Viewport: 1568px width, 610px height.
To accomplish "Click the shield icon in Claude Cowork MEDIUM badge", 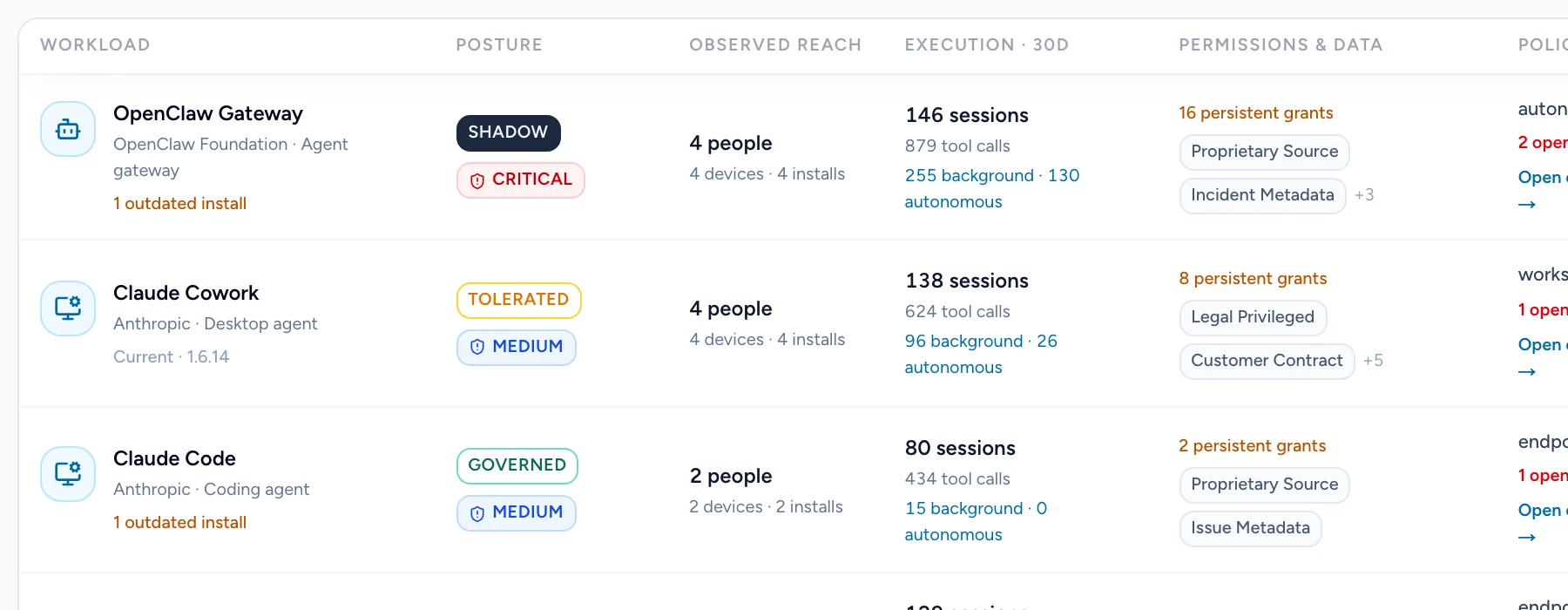I will pyautogui.click(x=477, y=347).
